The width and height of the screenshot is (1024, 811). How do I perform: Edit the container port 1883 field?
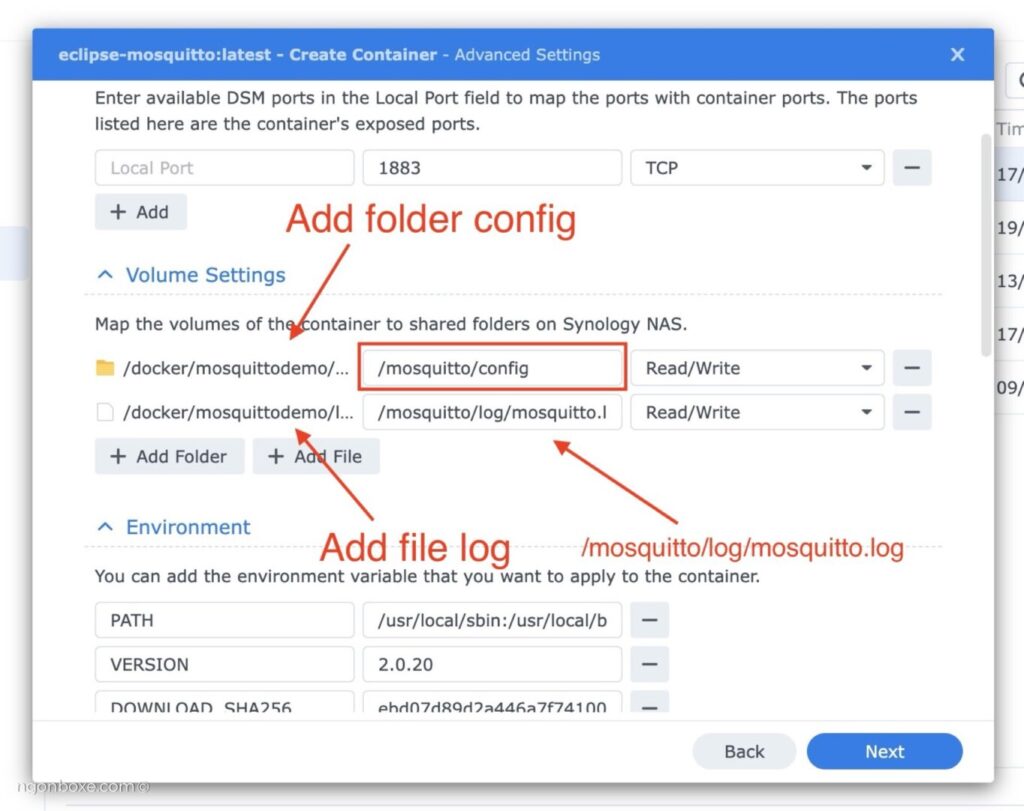click(492, 168)
